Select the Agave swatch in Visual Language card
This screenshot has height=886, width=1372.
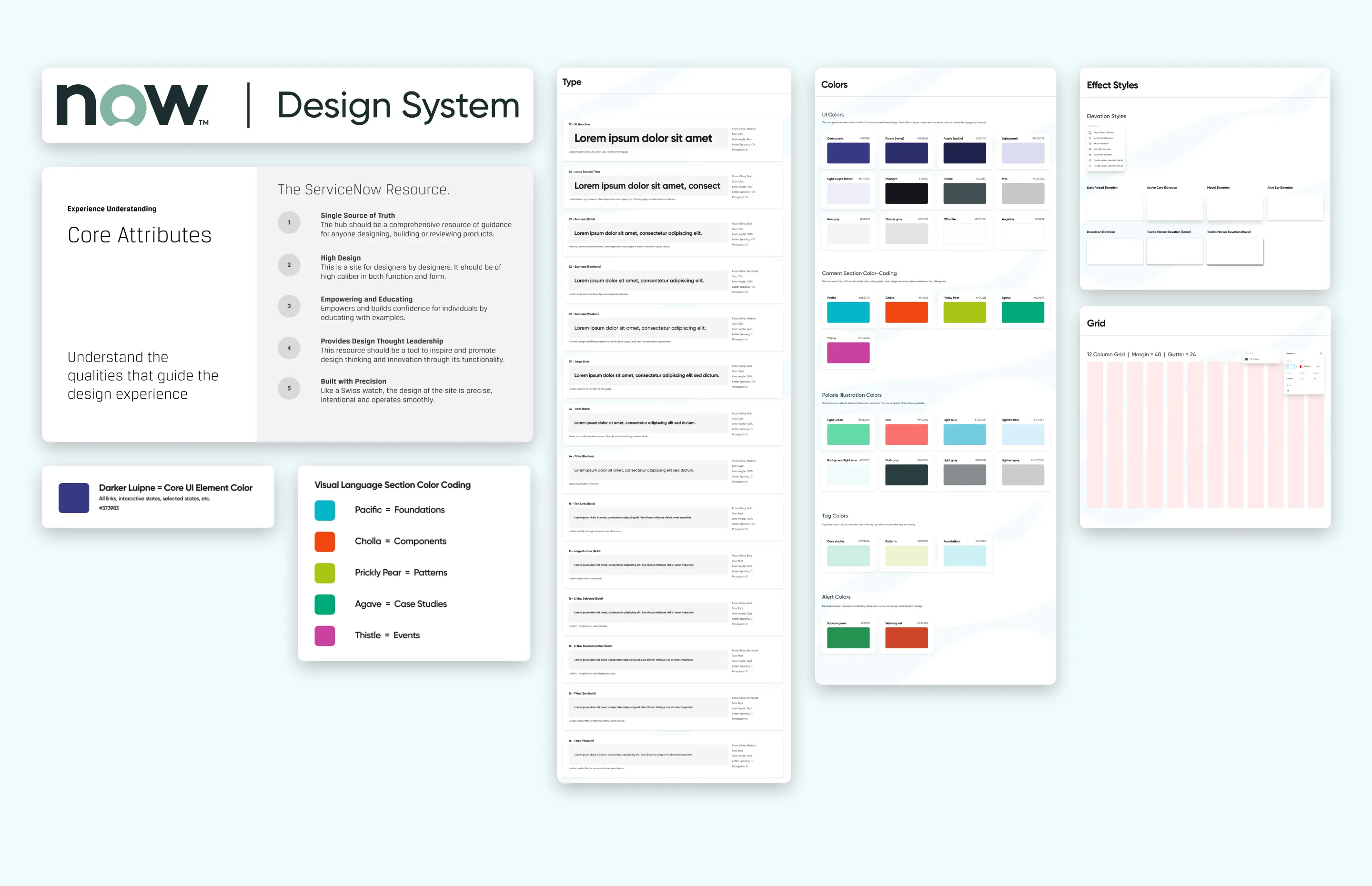(325, 604)
